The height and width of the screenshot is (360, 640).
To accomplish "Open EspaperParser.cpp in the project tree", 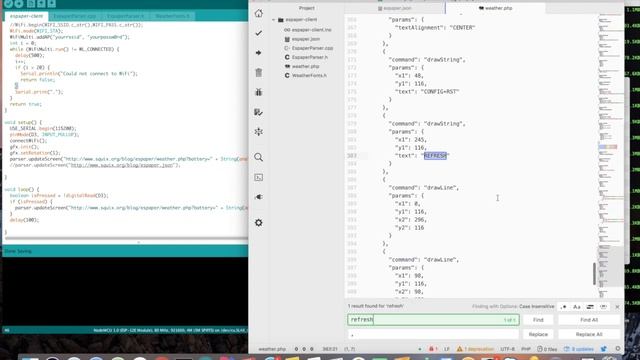I will 309,48.
